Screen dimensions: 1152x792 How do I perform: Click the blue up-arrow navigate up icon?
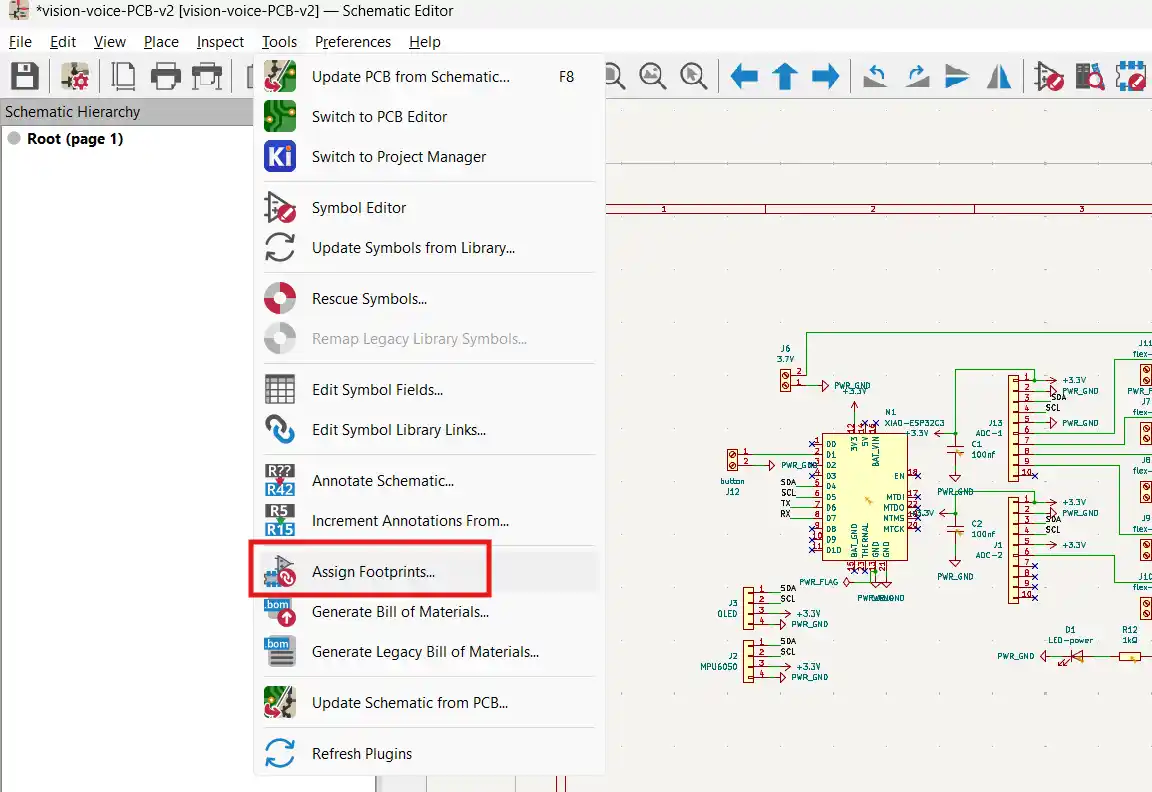pyautogui.click(x=785, y=76)
